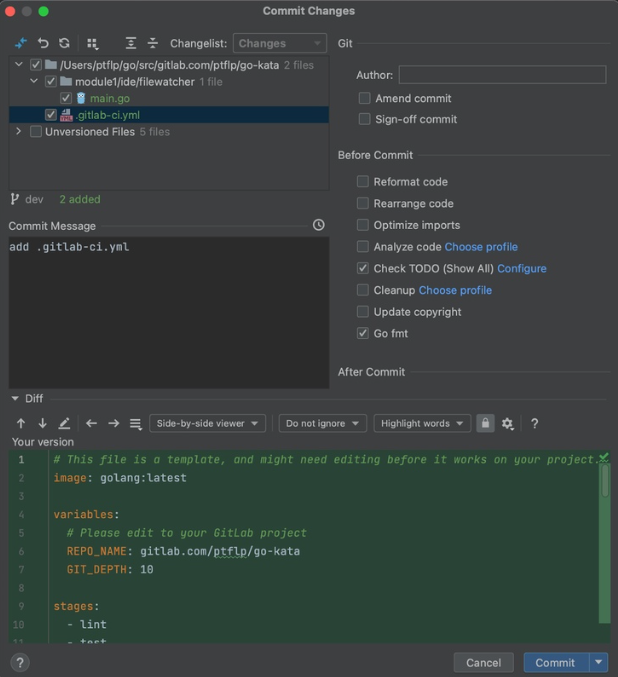Check the Unversioned Files checkbox

[x=36, y=132]
